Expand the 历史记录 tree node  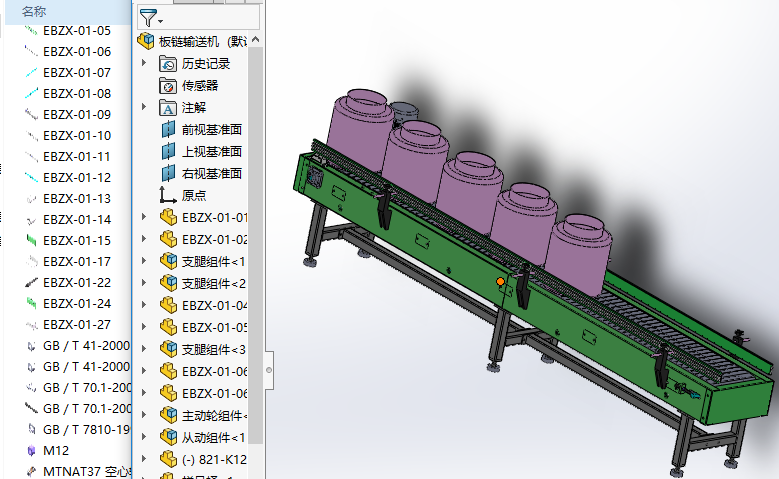pyautogui.click(x=144, y=63)
